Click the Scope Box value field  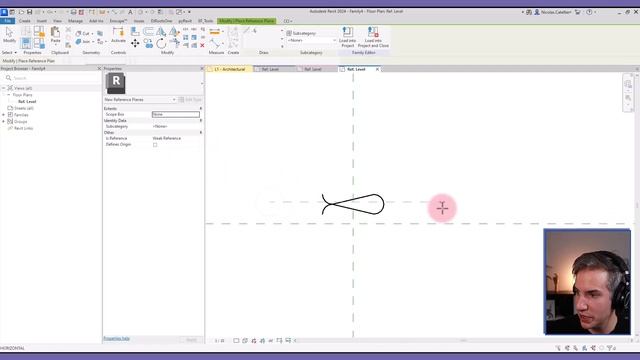tap(176, 115)
